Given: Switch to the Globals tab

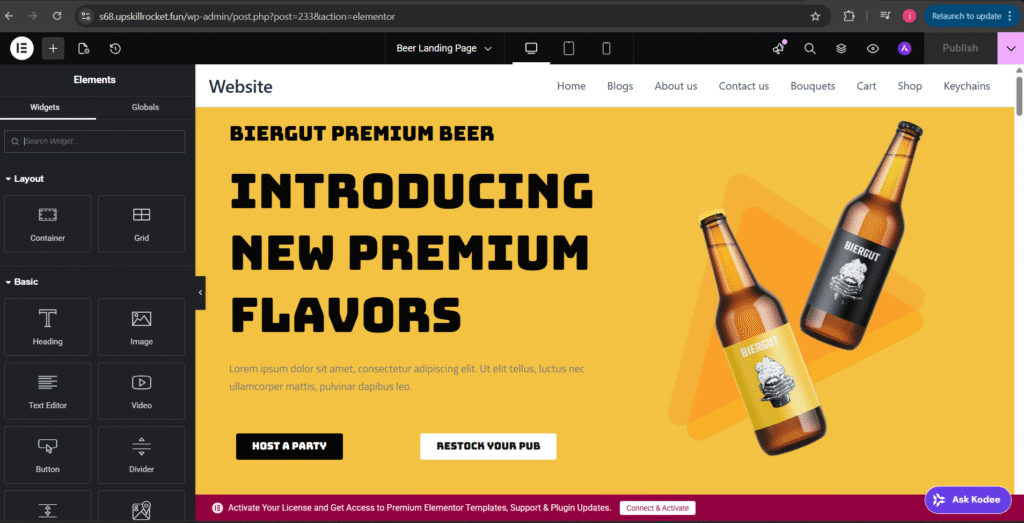Looking at the screenshot, I should click(145, 107).
